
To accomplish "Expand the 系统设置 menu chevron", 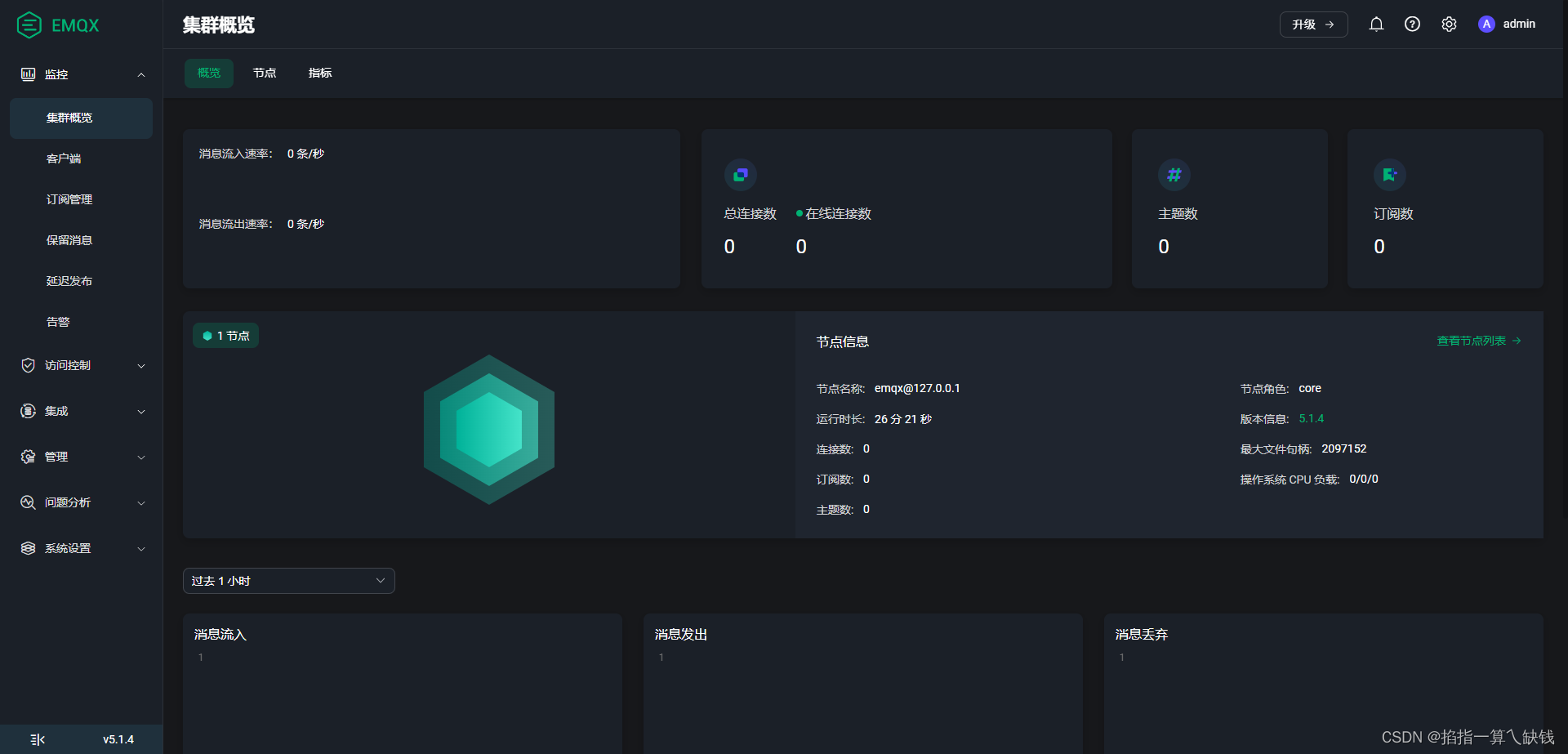I will pyautogui.click(x=141, y=548).
